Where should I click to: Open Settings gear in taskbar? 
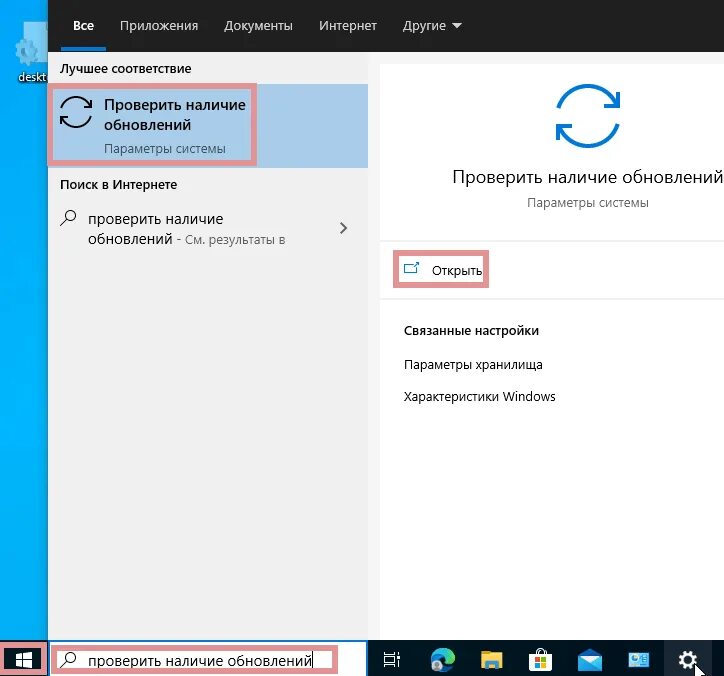tap(688, 659)
